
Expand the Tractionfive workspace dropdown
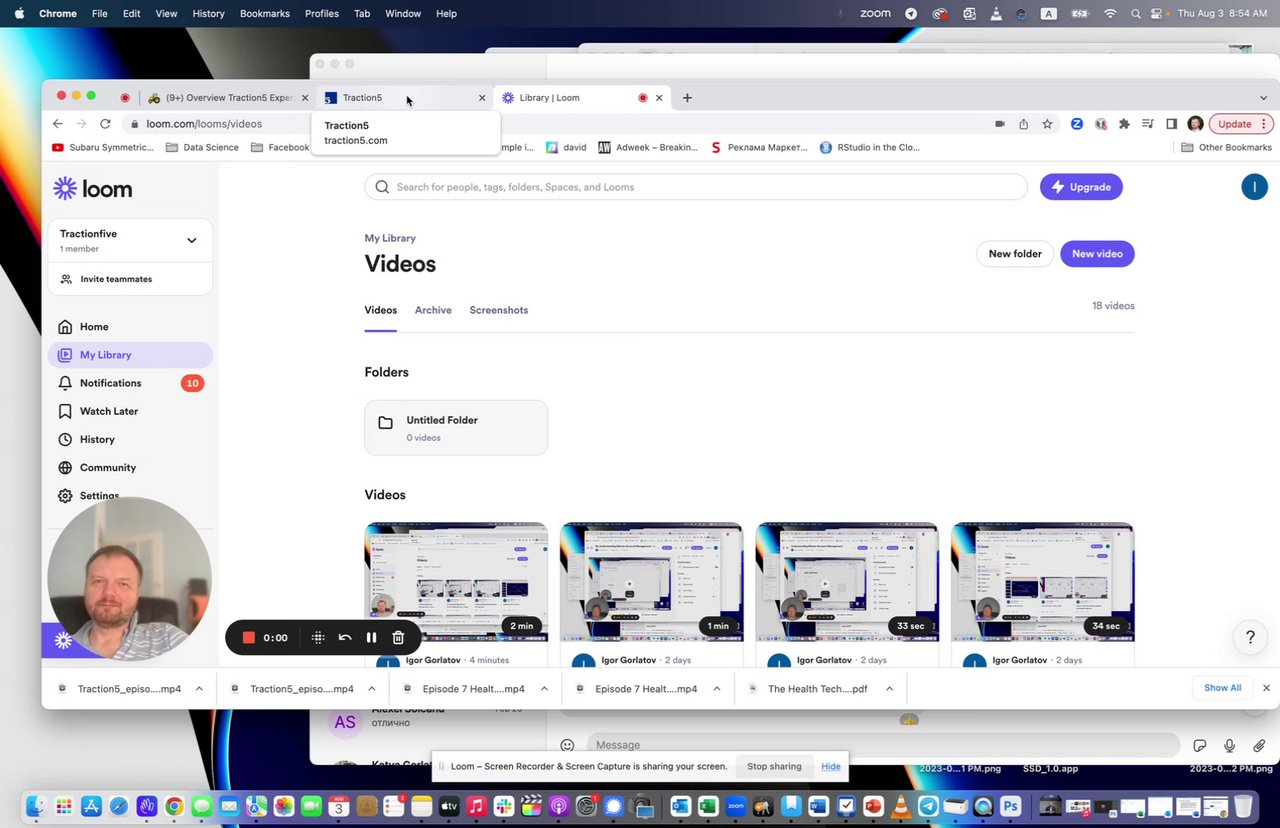coord(191,240)
